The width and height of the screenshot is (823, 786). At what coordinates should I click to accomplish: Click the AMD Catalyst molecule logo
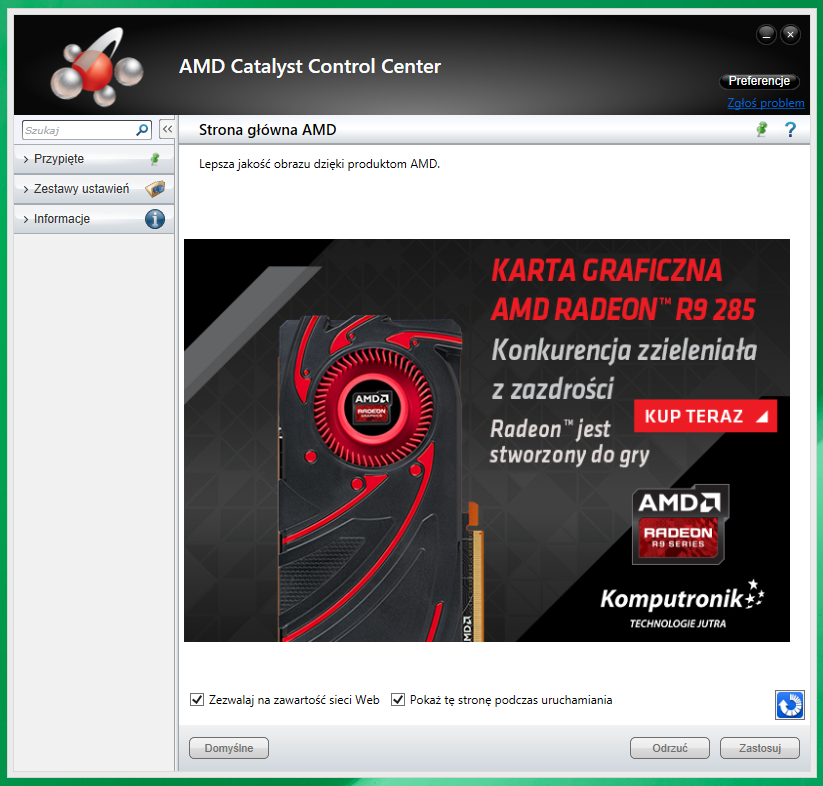(x=97, y=67)
